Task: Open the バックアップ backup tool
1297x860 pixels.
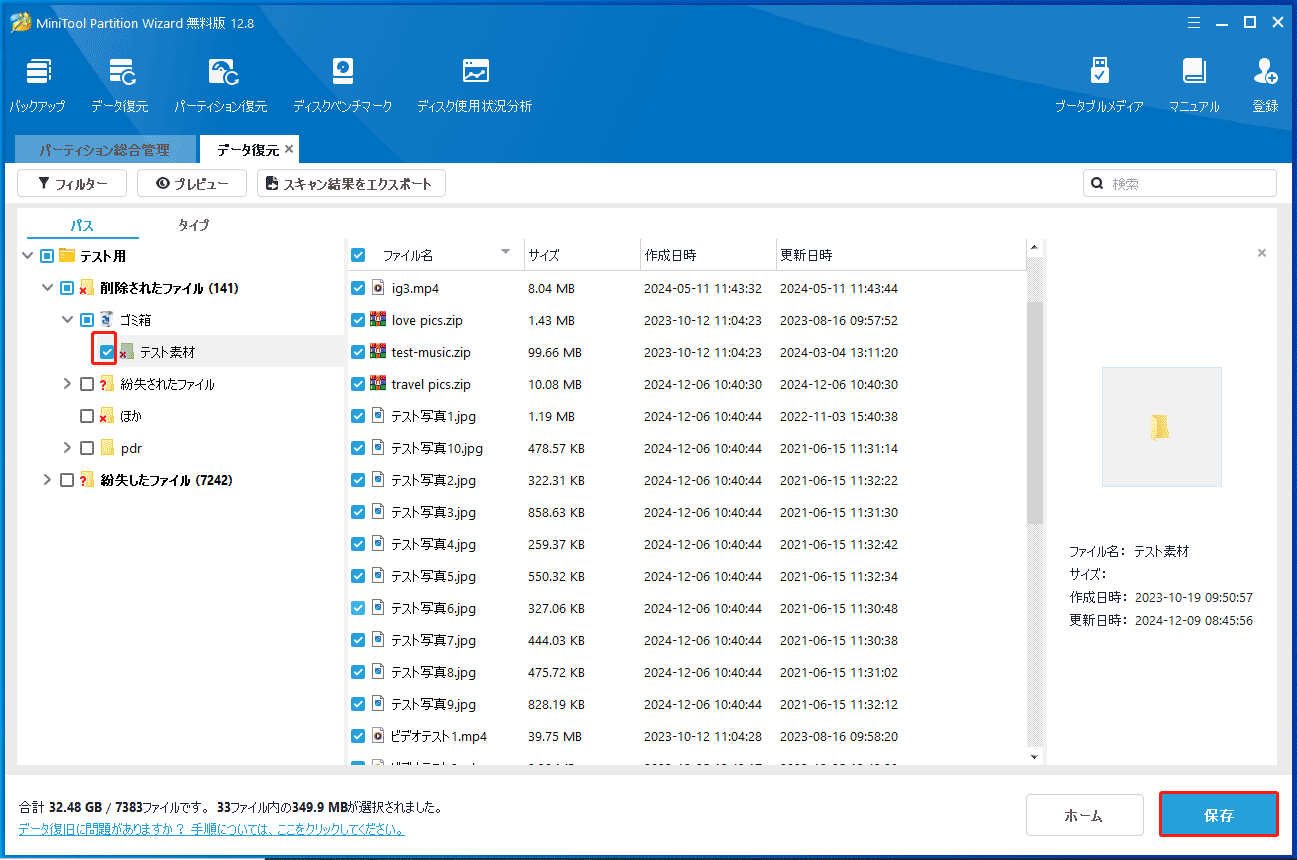Action: (x=37, y=85)
